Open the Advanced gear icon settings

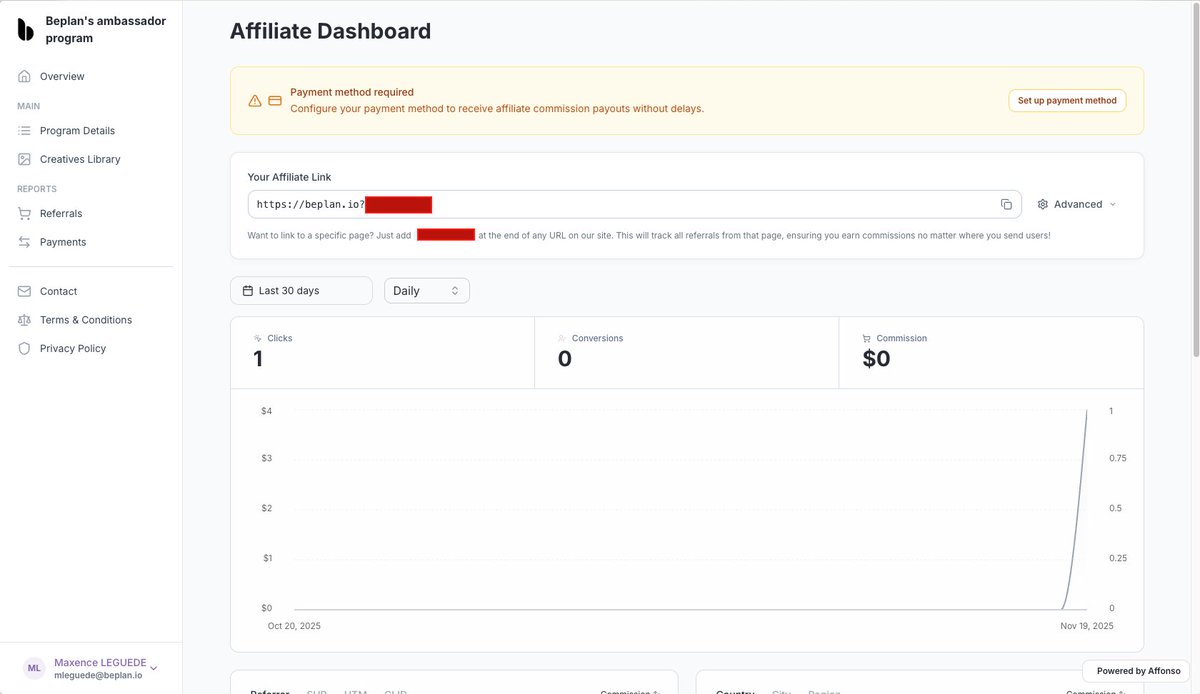(x=1043, y=203)
